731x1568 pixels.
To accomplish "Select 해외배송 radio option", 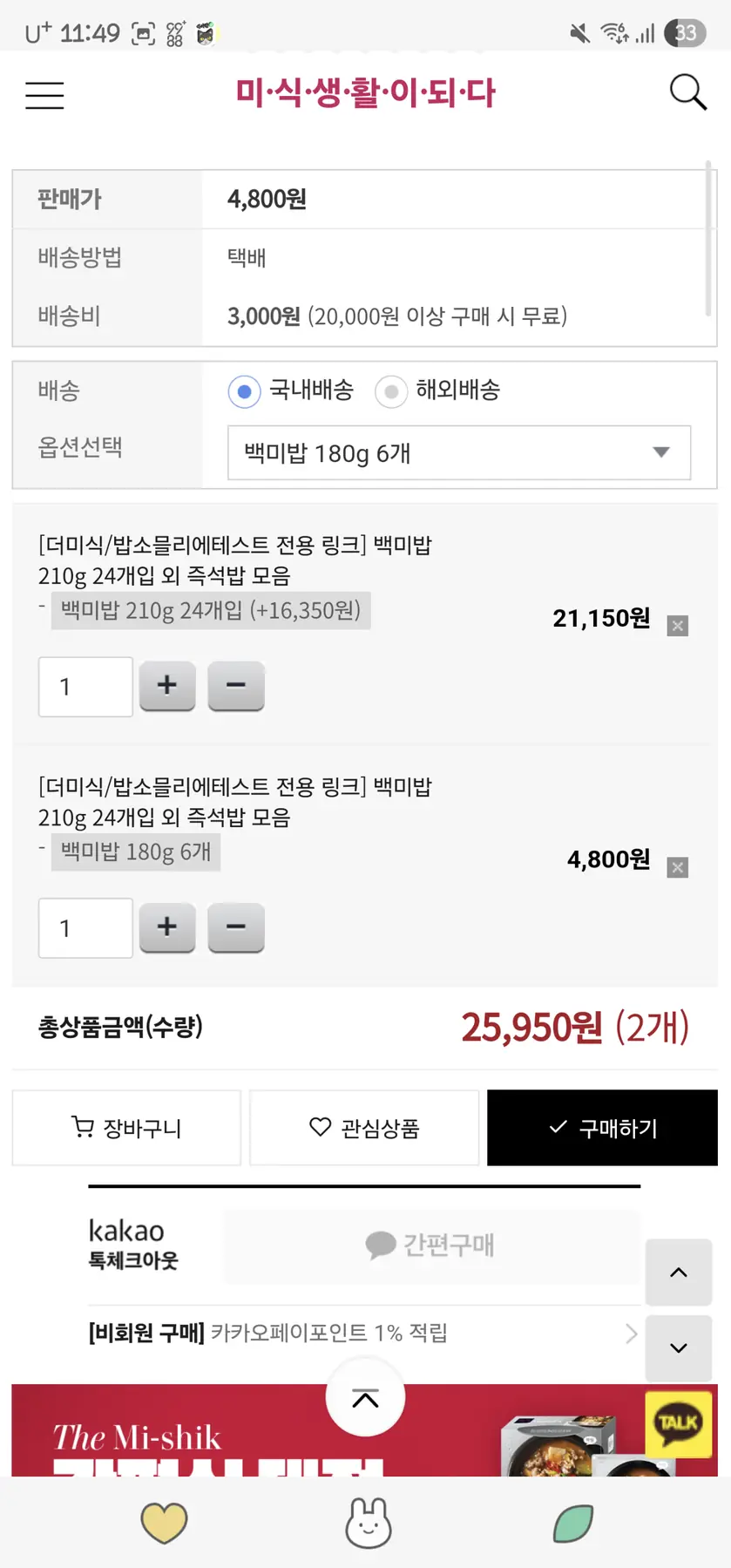I will point(391,391).
